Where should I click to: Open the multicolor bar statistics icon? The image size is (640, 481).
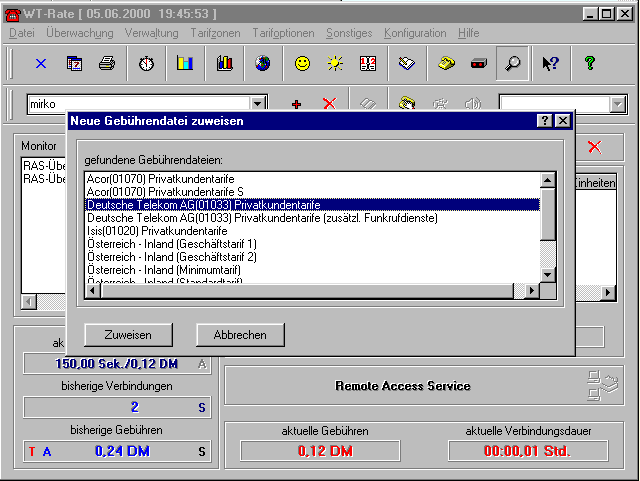224,63
